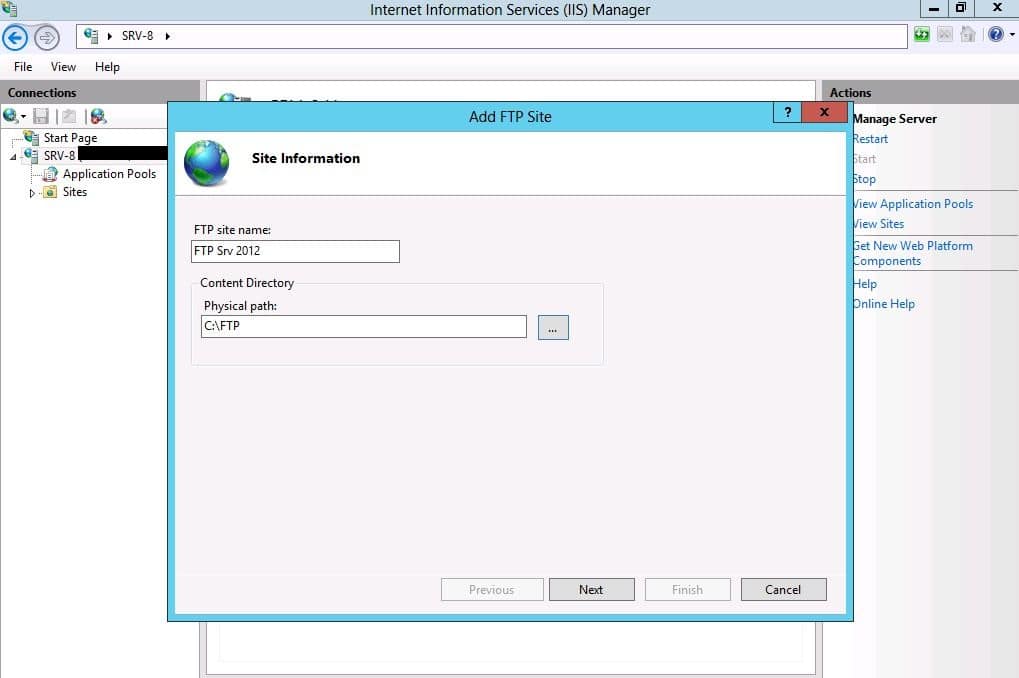Click the 'Site Information' heading

305,159
